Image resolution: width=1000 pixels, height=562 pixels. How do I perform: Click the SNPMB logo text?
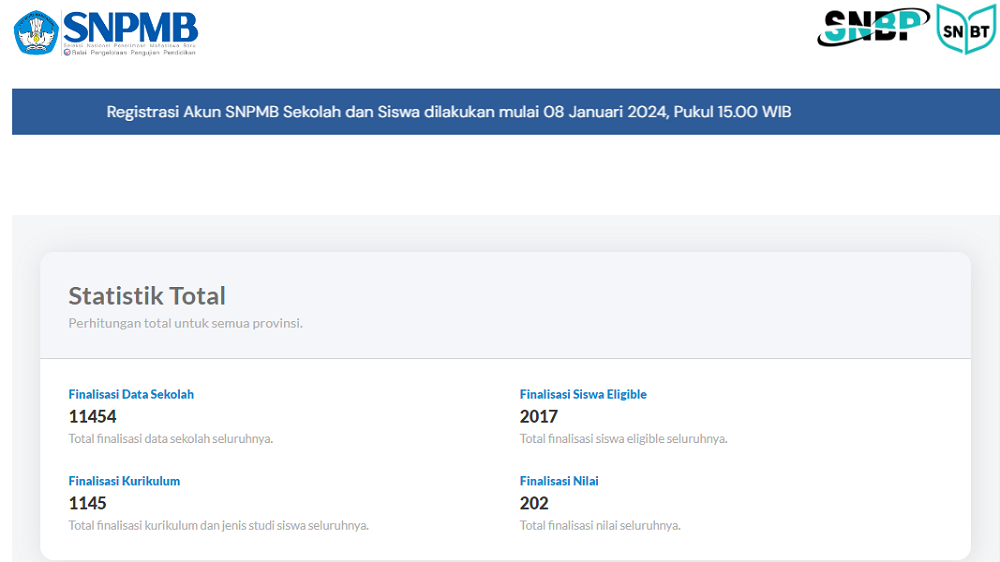[130, 25]
